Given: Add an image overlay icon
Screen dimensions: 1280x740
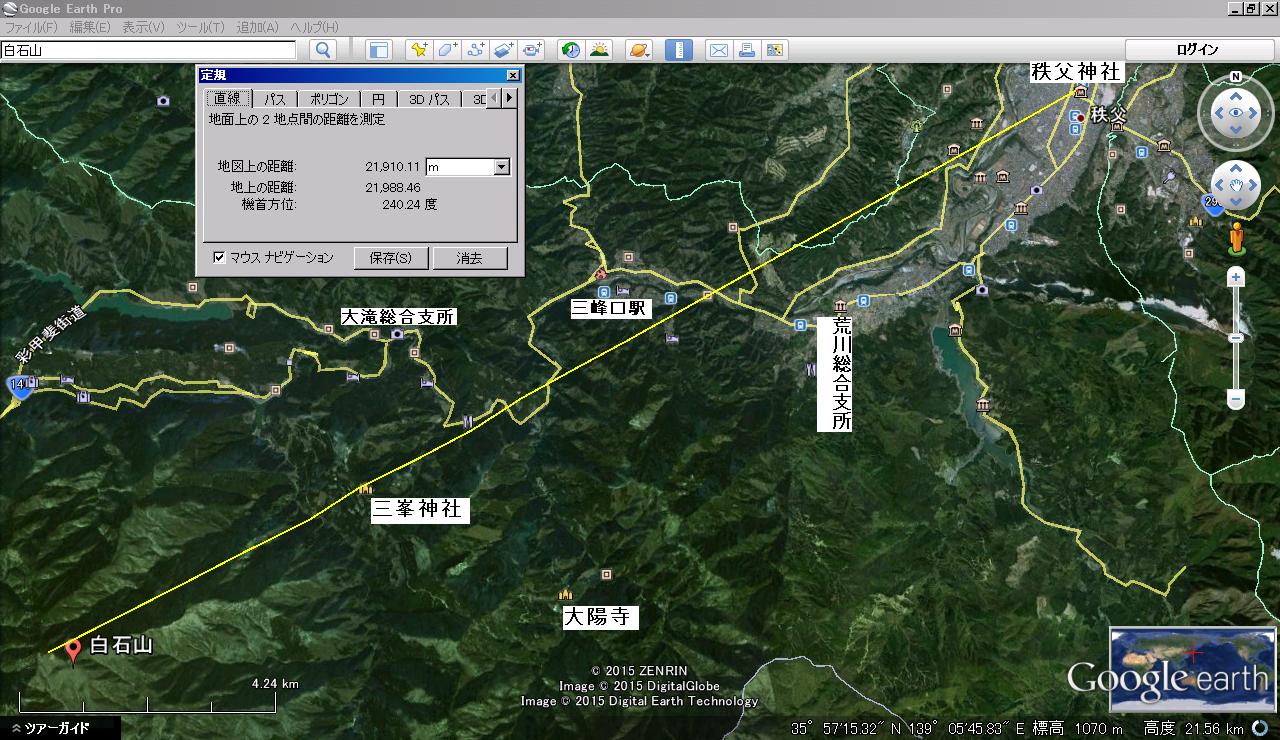Looking at the screenshot, I should point(504,50).
